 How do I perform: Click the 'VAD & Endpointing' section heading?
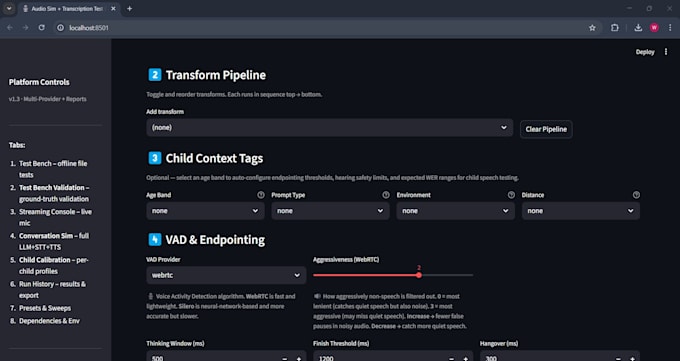[x=215, y=240]
